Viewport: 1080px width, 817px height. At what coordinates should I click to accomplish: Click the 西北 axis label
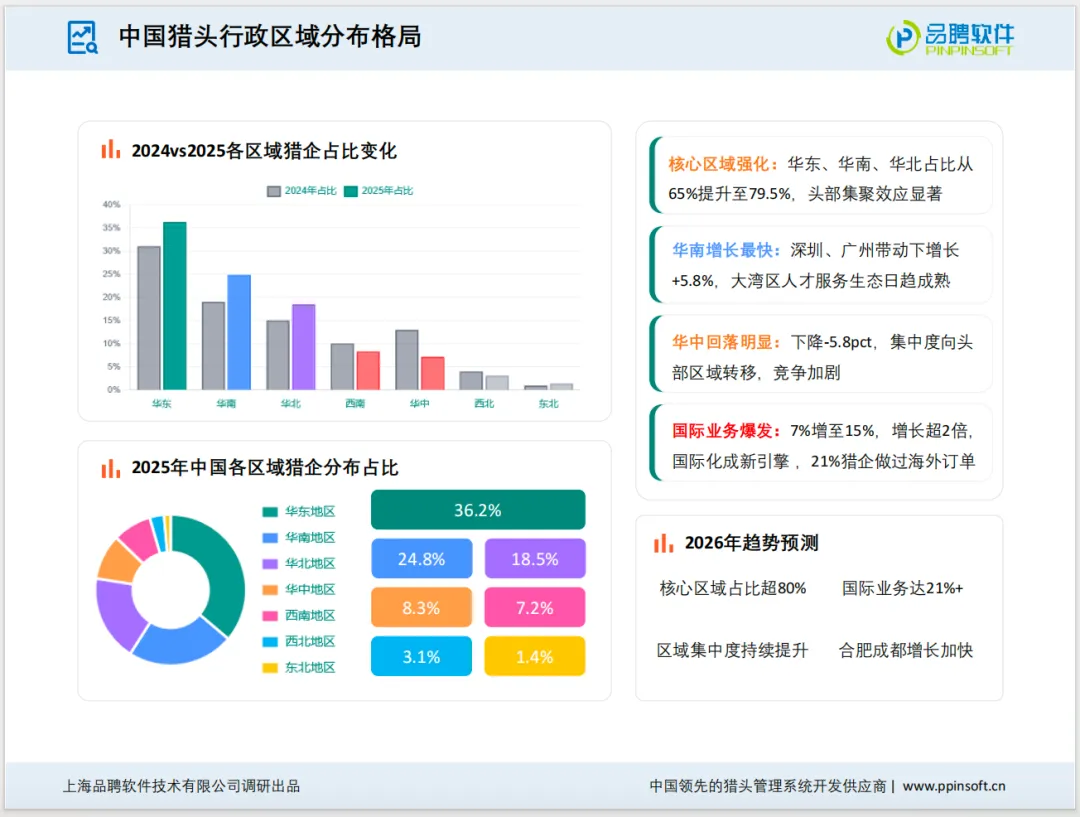pyautogui.click(x=484, y=404)
